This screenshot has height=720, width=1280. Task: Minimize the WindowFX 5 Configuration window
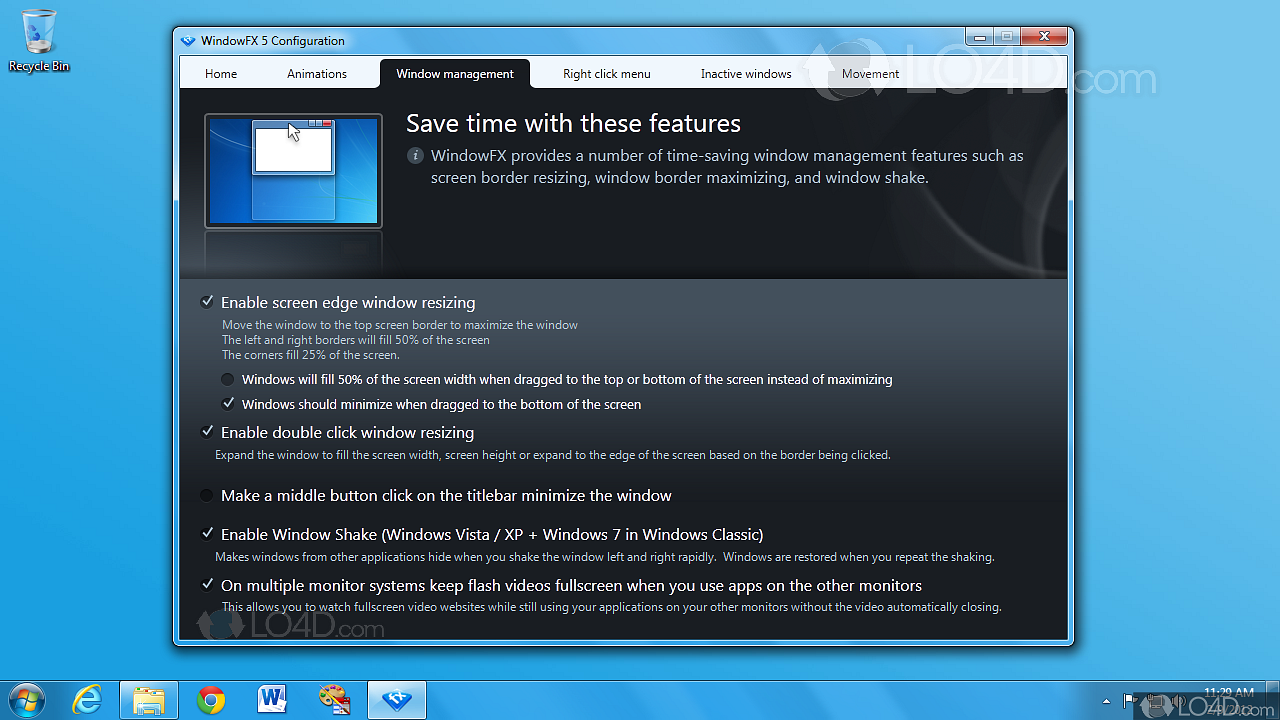(980, 37)
